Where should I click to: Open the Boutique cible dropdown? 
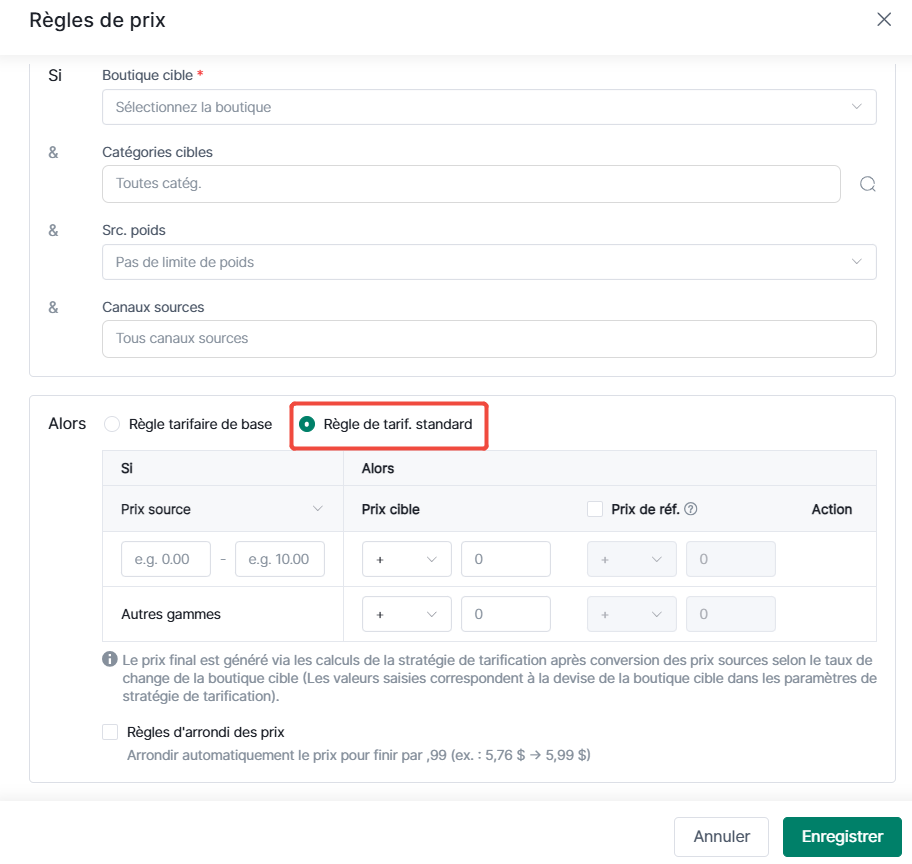(x=489, y=107)
